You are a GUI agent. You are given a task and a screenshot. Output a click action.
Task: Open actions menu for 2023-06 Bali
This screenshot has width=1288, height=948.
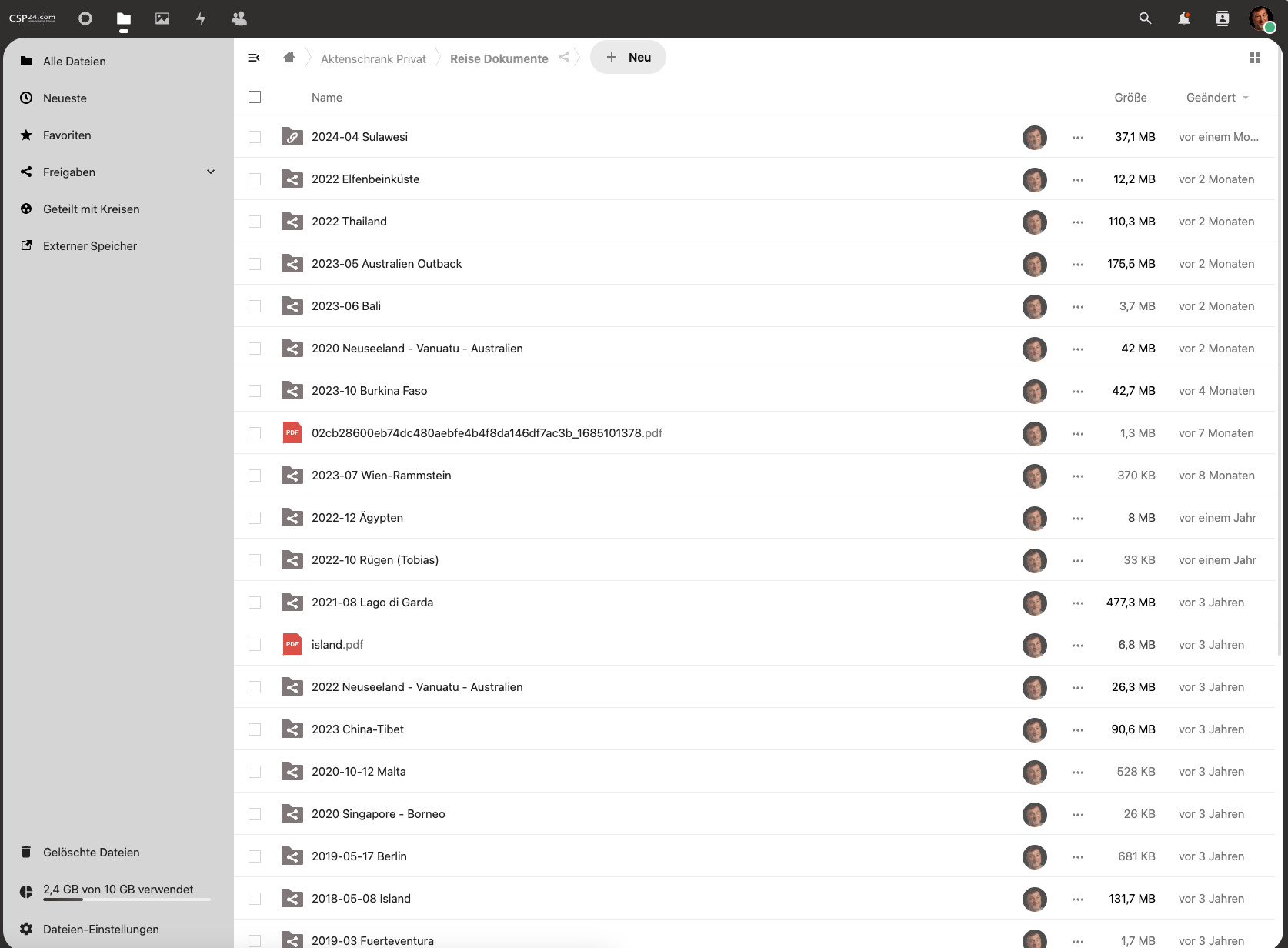coord(1077,306)
